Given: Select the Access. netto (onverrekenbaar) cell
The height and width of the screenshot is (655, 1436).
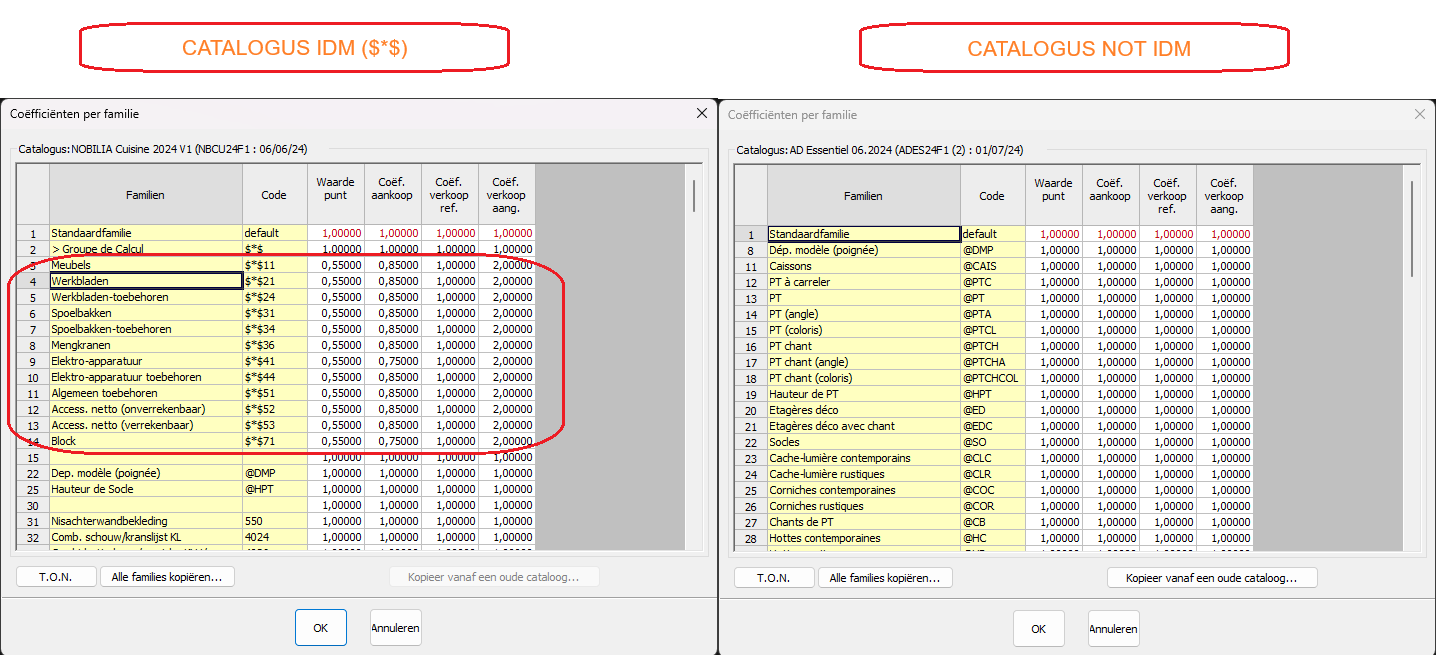Looking at the screenshot, I should tap(146, 409).
